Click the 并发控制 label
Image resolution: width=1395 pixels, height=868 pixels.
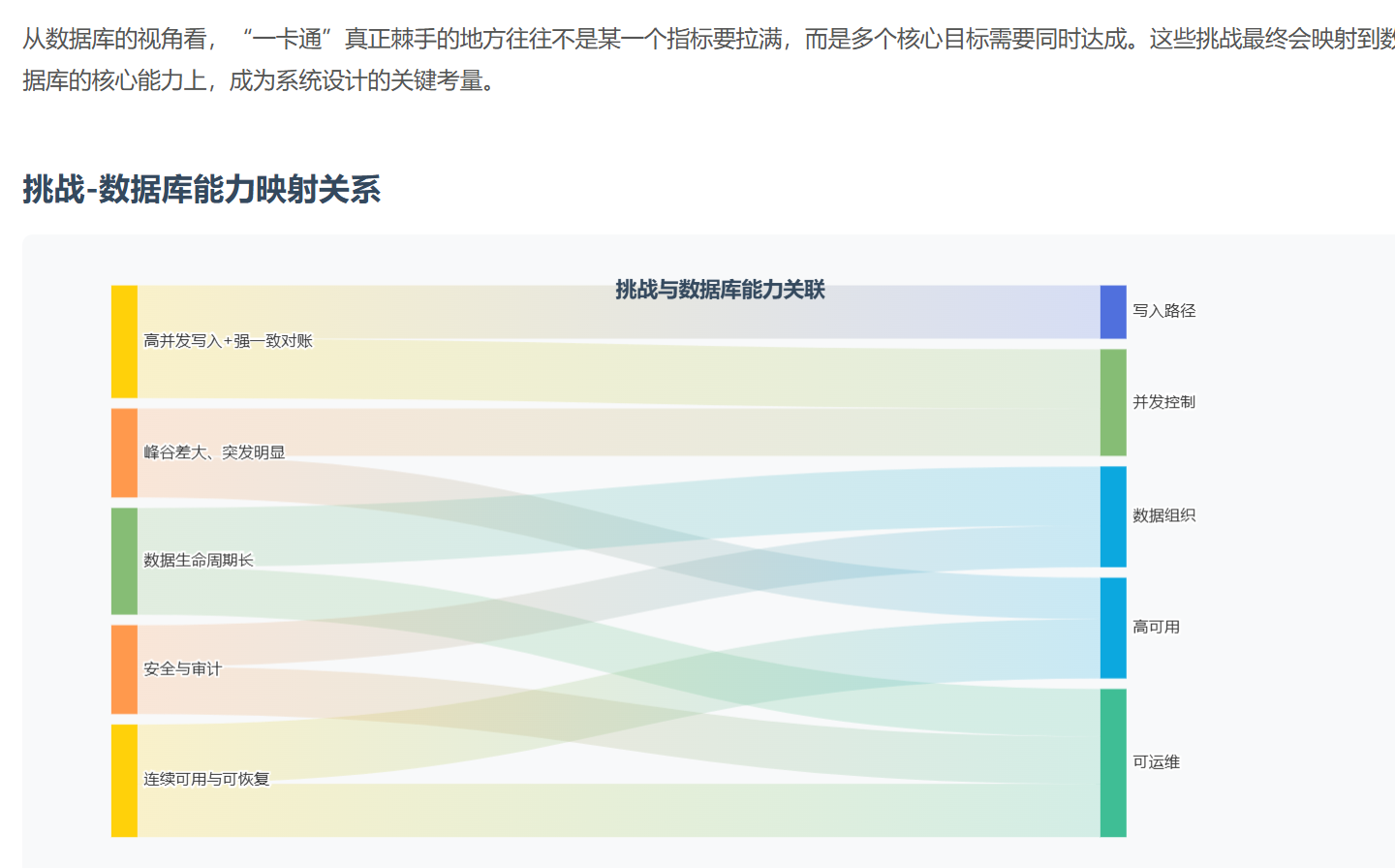[x=1164, y=402]
